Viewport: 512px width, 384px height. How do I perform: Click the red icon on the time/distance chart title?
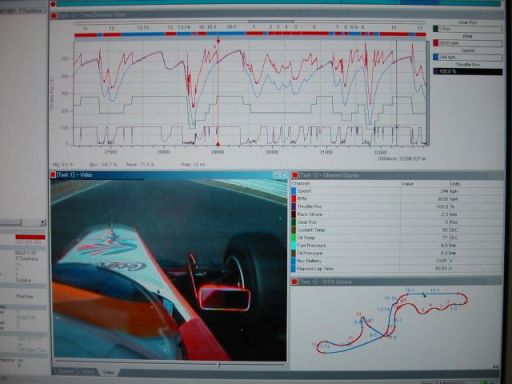54,15
